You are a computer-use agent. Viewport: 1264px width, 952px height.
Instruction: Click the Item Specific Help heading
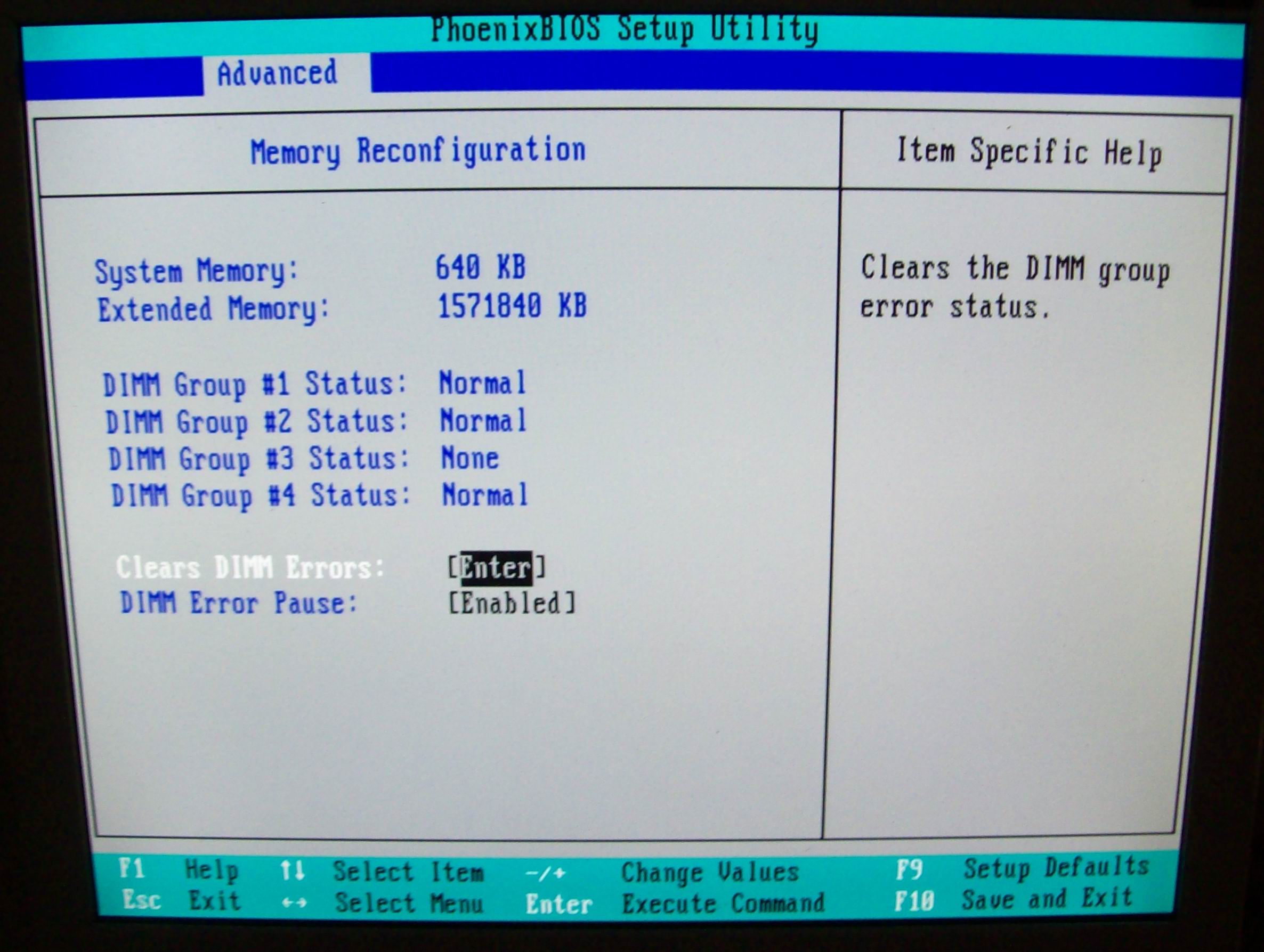[1029, 152]
